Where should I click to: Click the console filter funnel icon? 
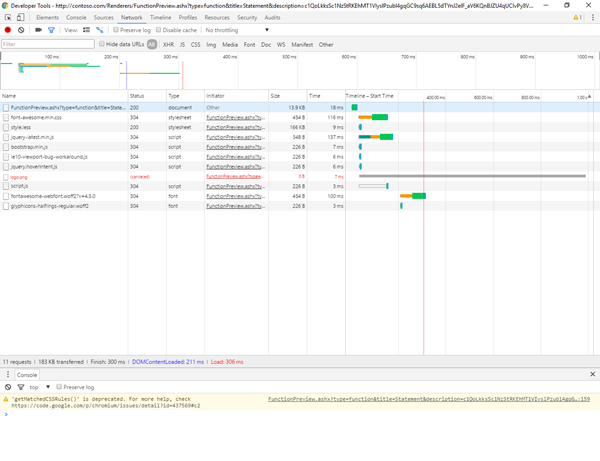tap(21, 387)
